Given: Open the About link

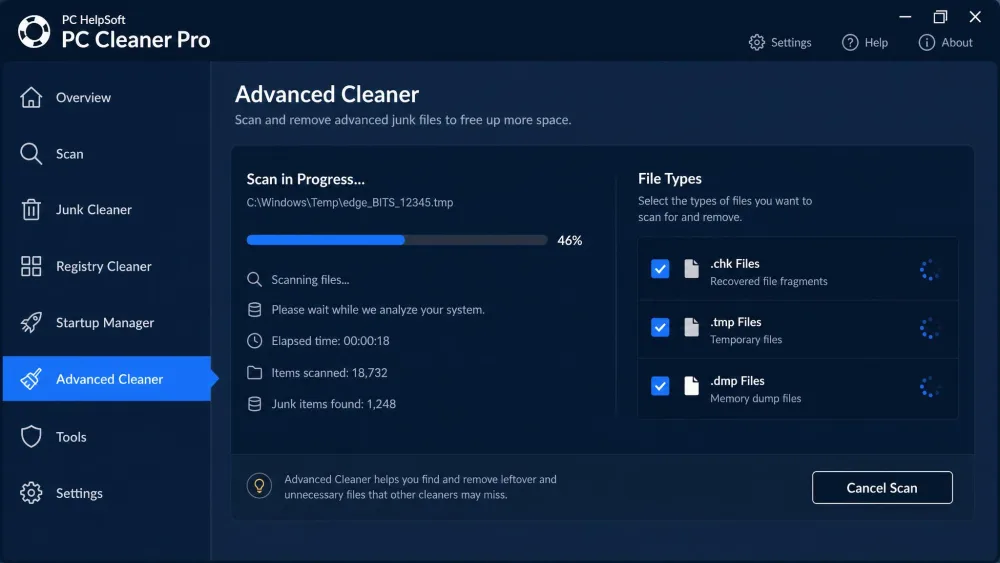Looking at the screenshot, I should [x=945, y=43].
